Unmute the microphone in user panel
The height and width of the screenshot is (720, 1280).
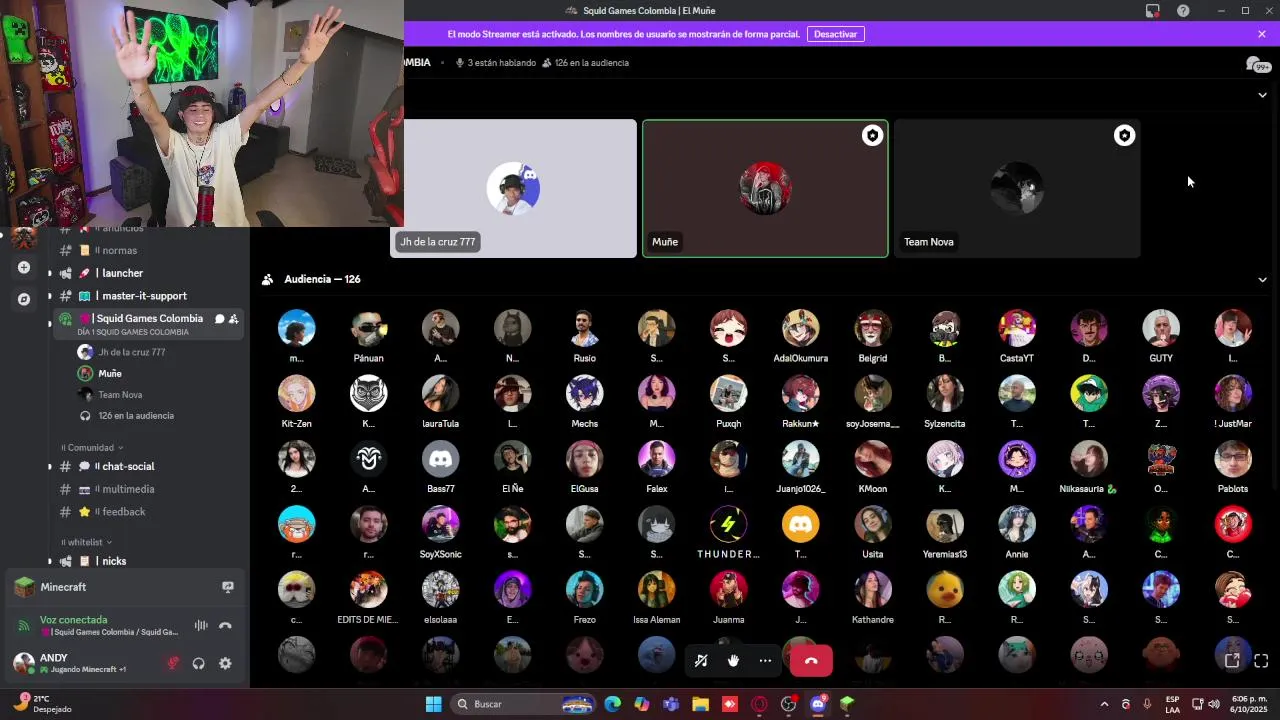[x=173, y=663]
